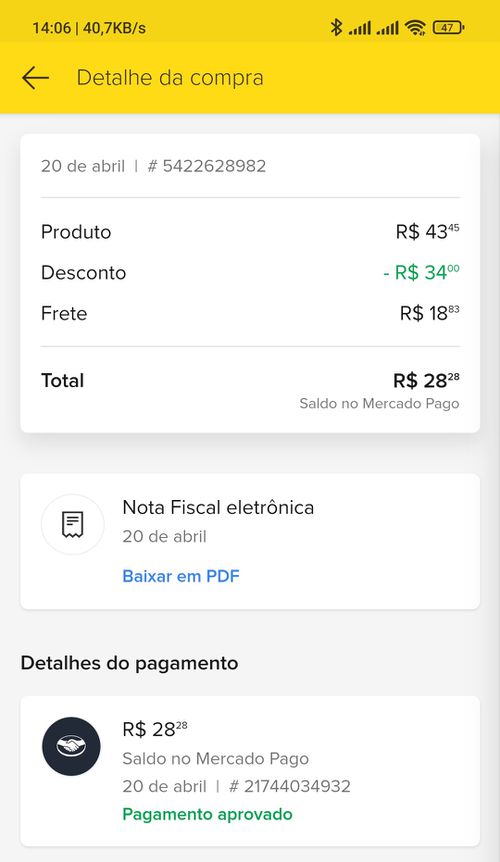The height and width of the screenshot is (862, 500).
Task: Tap the Nota Fiscal eletrônica heading
Action: coord(218,507)
